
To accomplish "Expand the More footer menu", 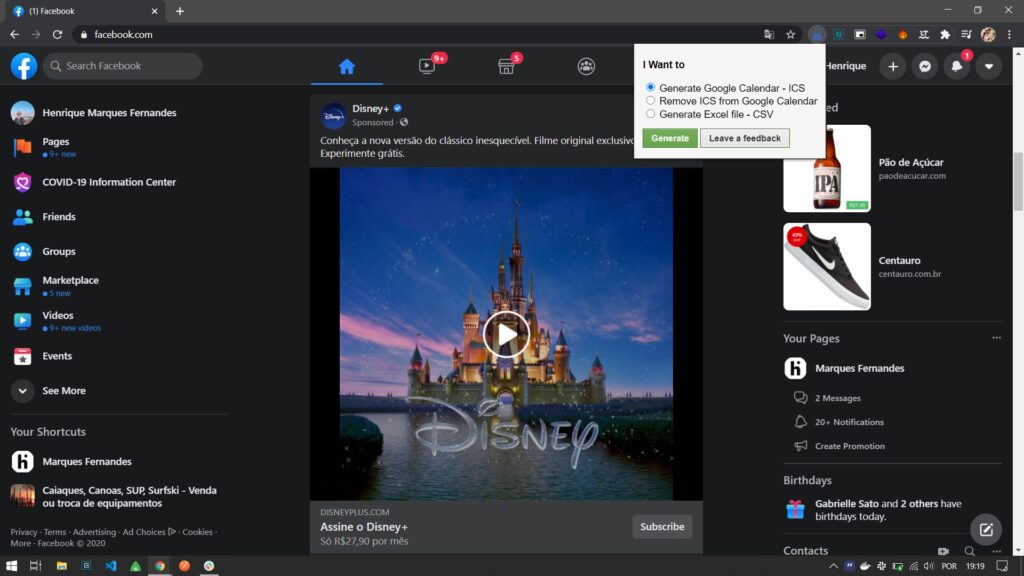I will (20, 543).
